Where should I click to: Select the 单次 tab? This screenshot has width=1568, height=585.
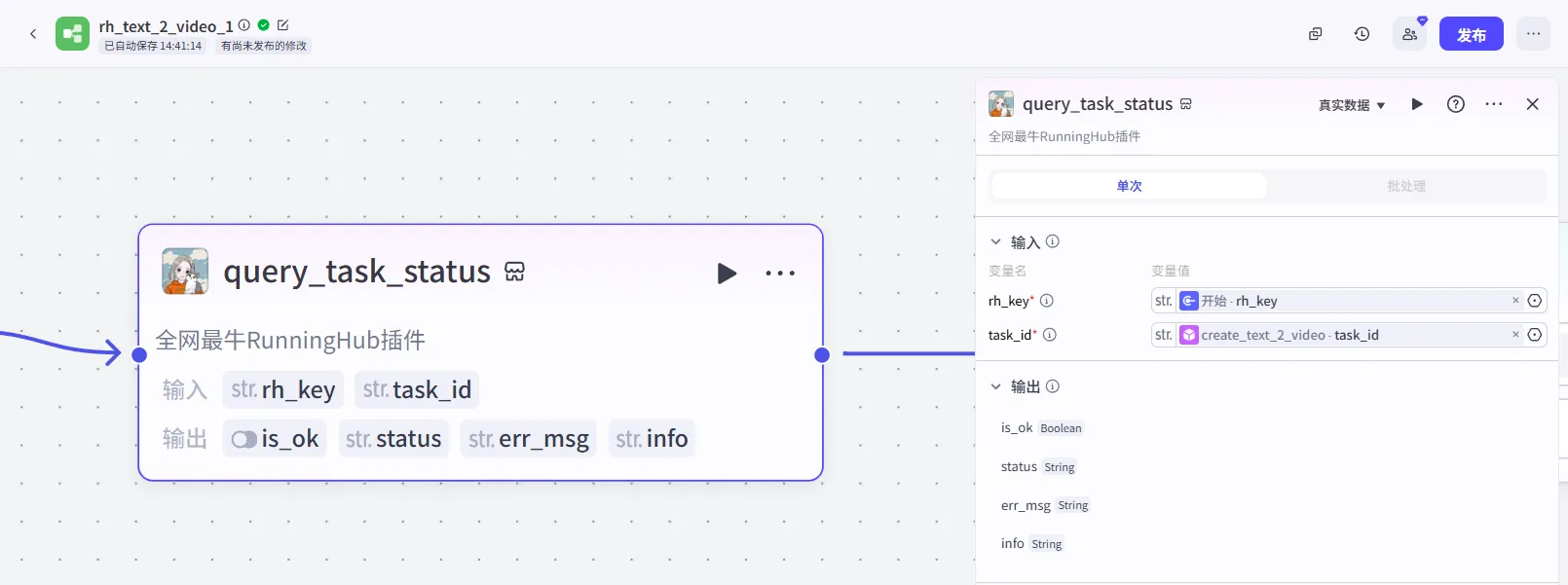tap(1129, 186)
